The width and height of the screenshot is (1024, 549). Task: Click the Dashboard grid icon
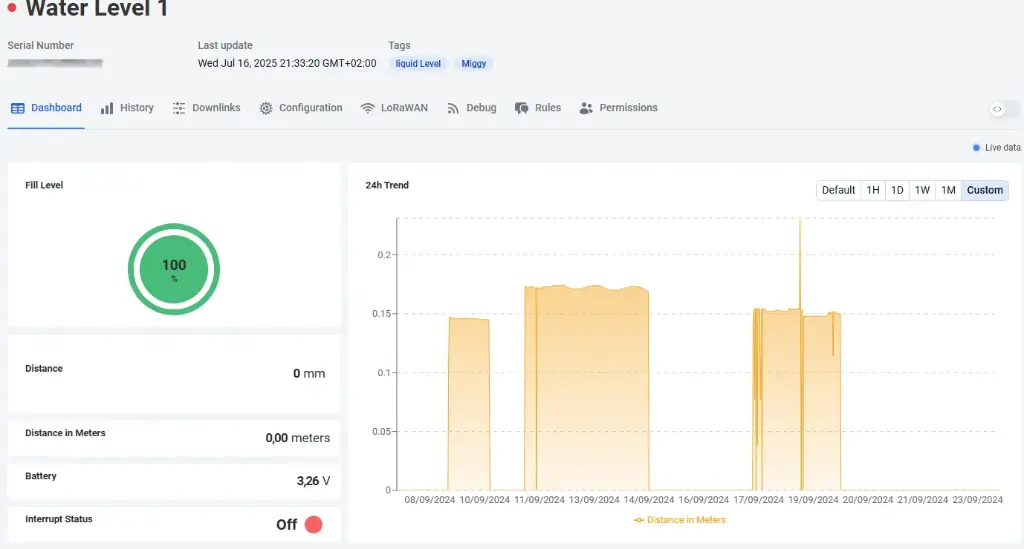tap(18, 108)
